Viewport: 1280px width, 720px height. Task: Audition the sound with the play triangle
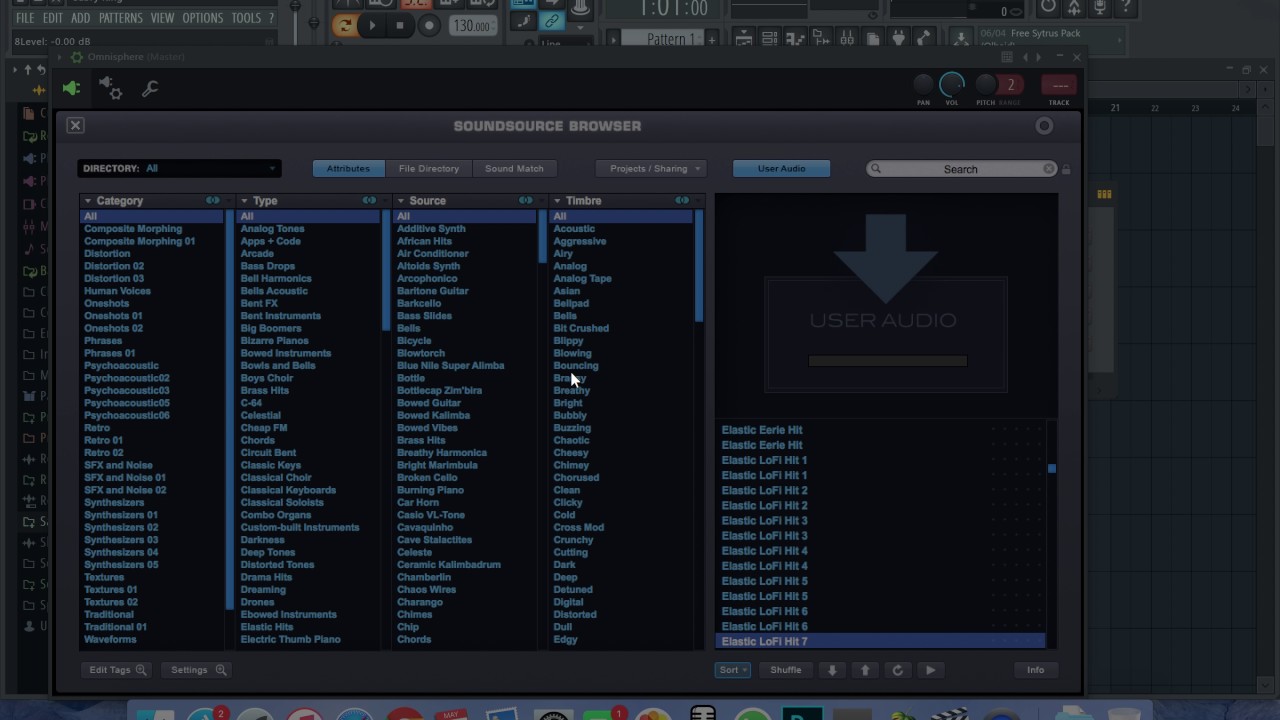coord(930,670)
